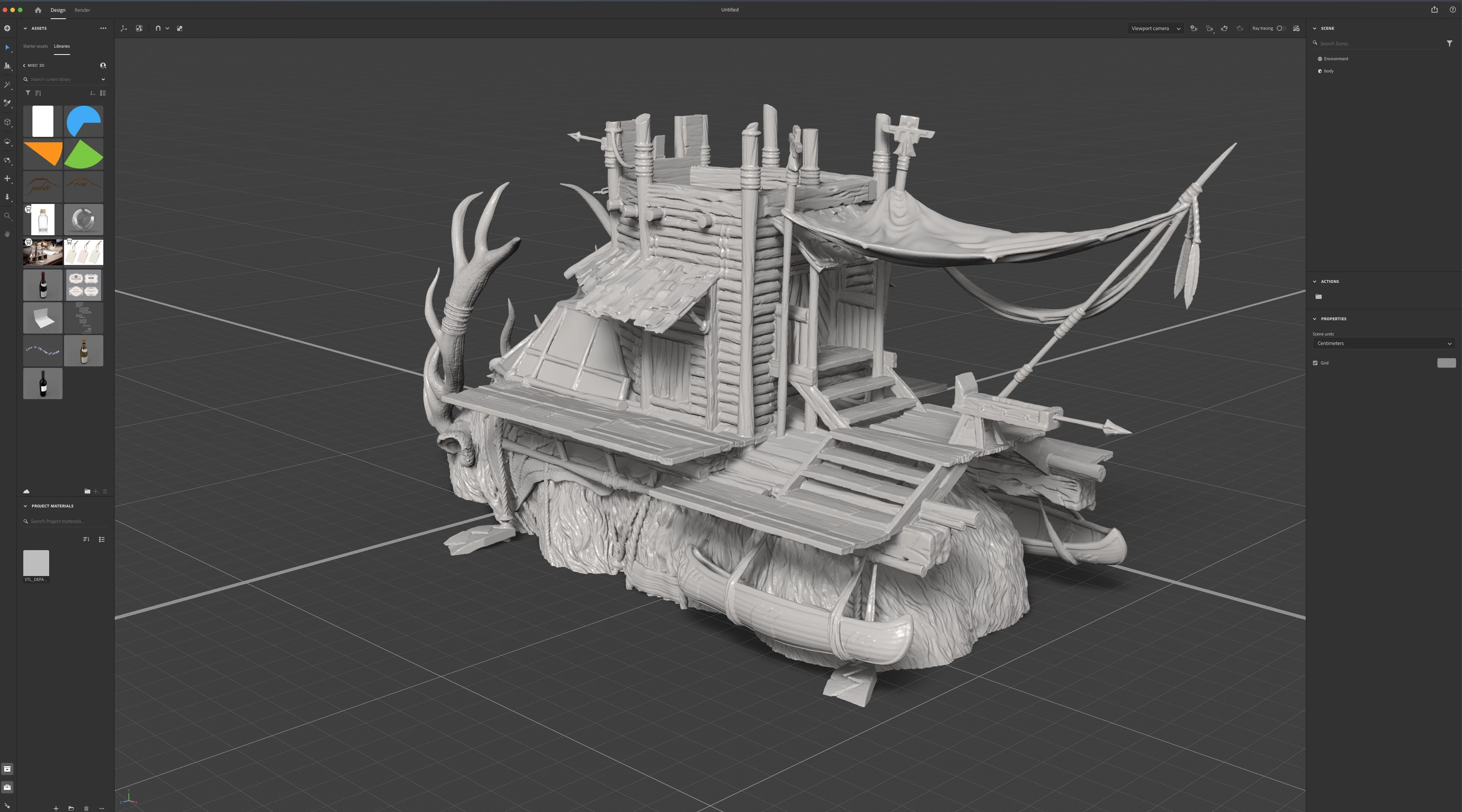Image resolution: width=1462 pixels, height=812 pixels.
Task: Uncheck the Grid checkbox
Action: [1315, 363]
